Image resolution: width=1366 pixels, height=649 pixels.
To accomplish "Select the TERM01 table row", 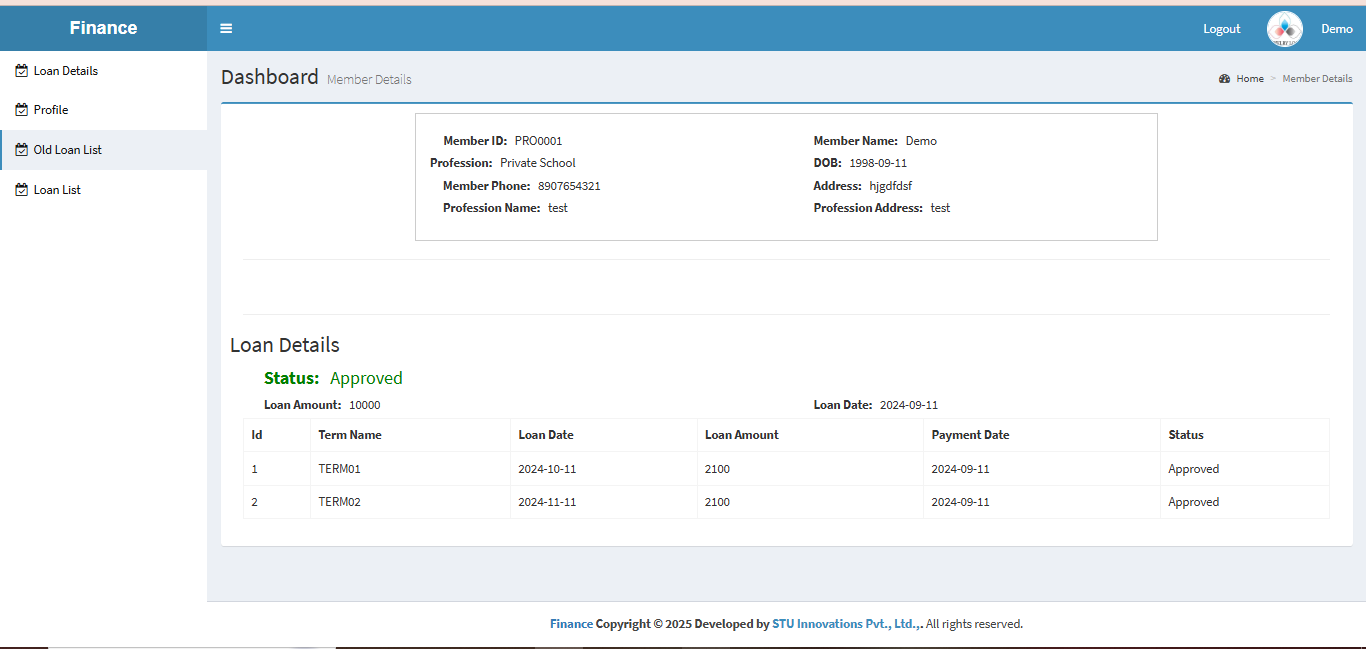I will 339,469.
